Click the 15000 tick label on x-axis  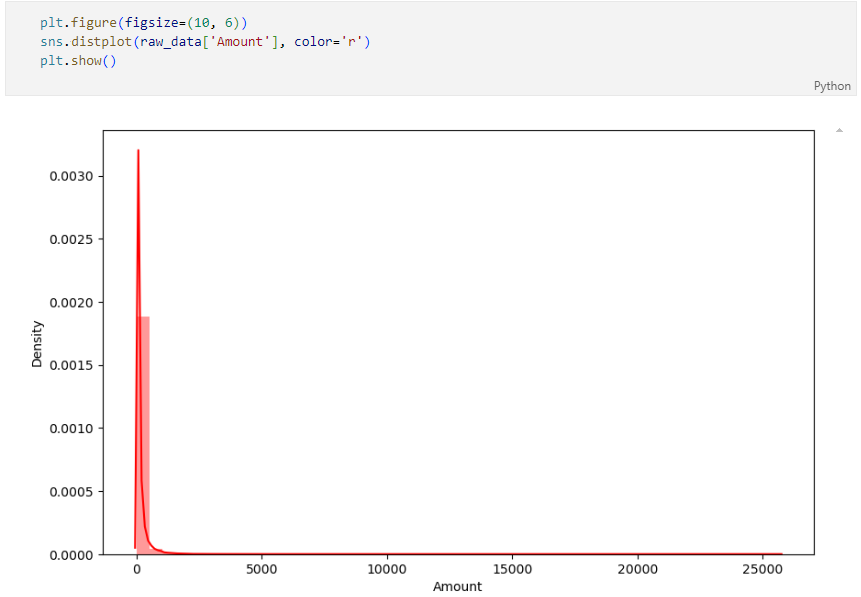click(x=512, y=570)
